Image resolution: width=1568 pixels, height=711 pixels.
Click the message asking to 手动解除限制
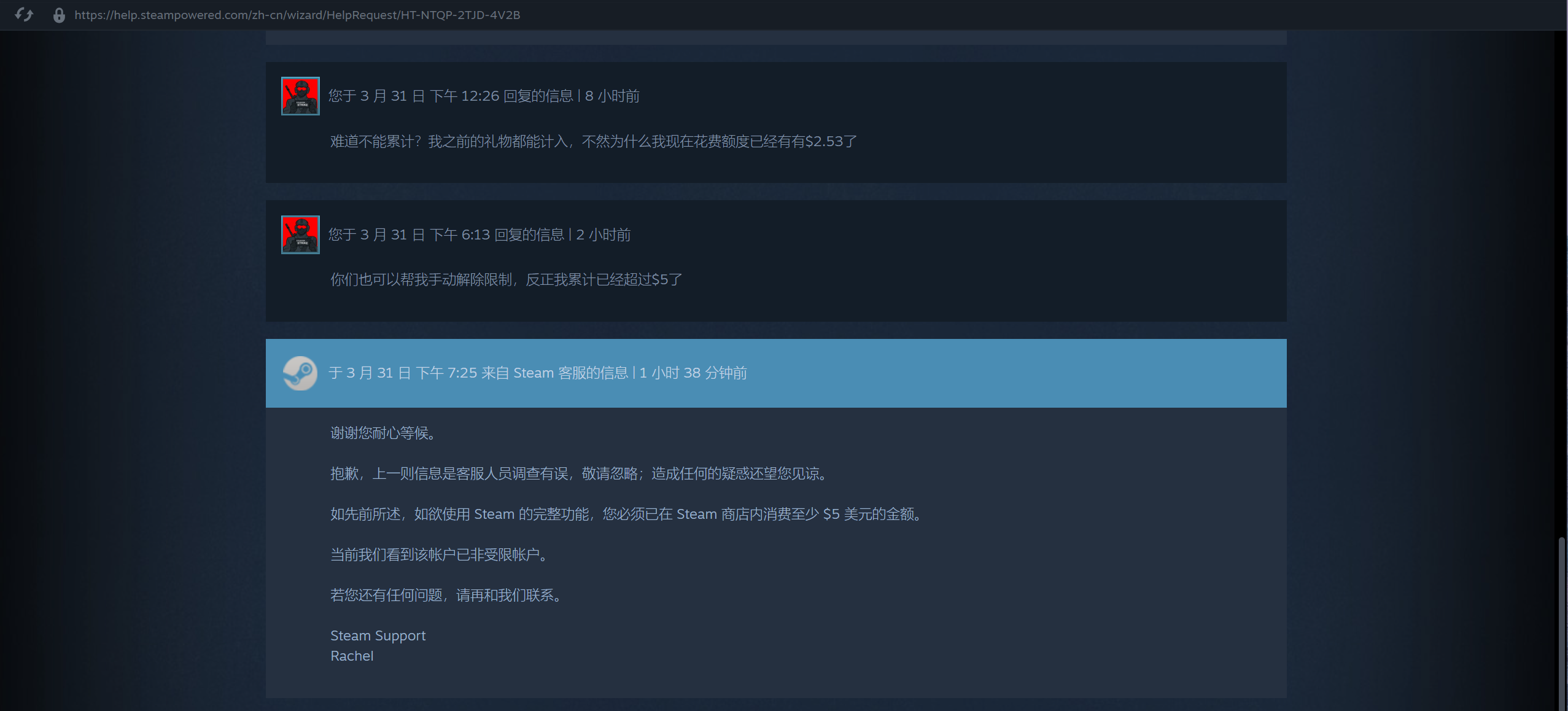(x=506, y=280)
